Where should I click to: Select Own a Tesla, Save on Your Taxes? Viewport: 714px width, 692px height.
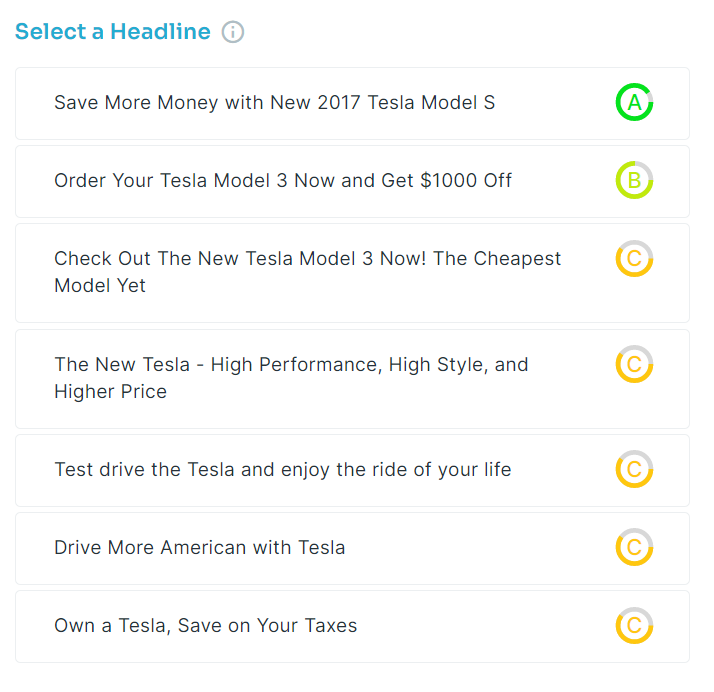[x=352, y=626]
